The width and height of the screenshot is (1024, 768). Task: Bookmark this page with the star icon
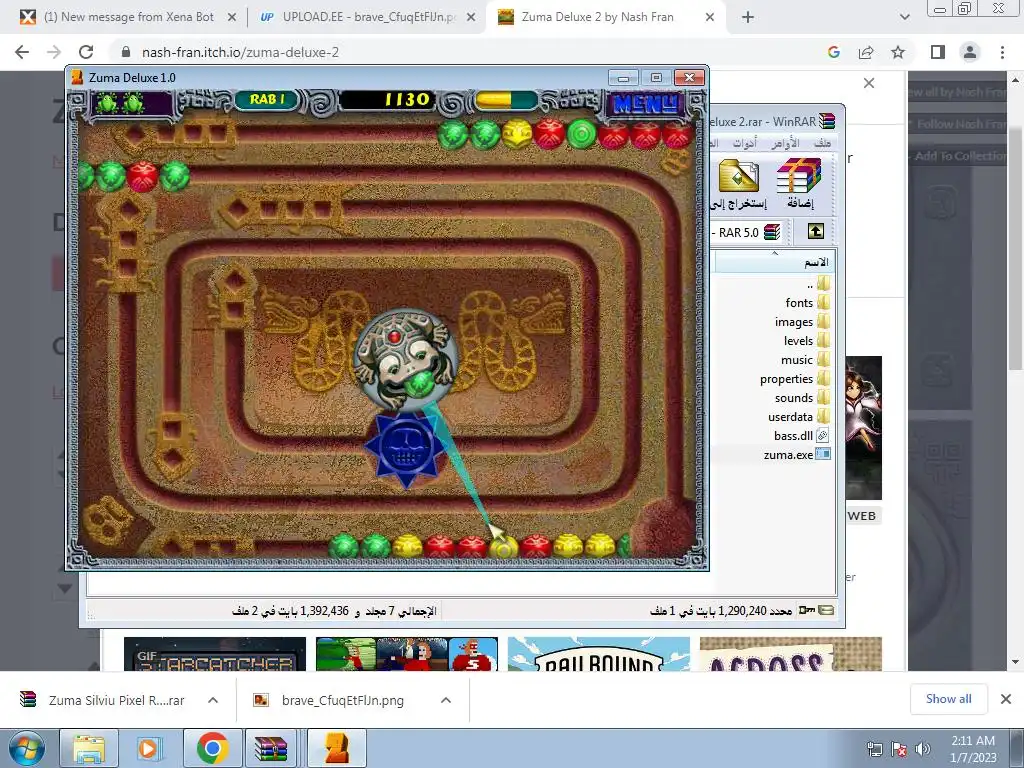pos(898,52)
